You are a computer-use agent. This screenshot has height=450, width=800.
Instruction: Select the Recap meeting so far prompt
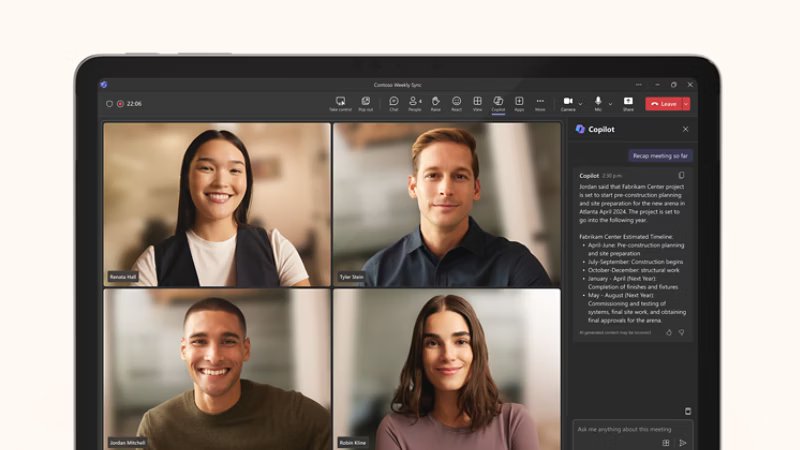(660, 156)
